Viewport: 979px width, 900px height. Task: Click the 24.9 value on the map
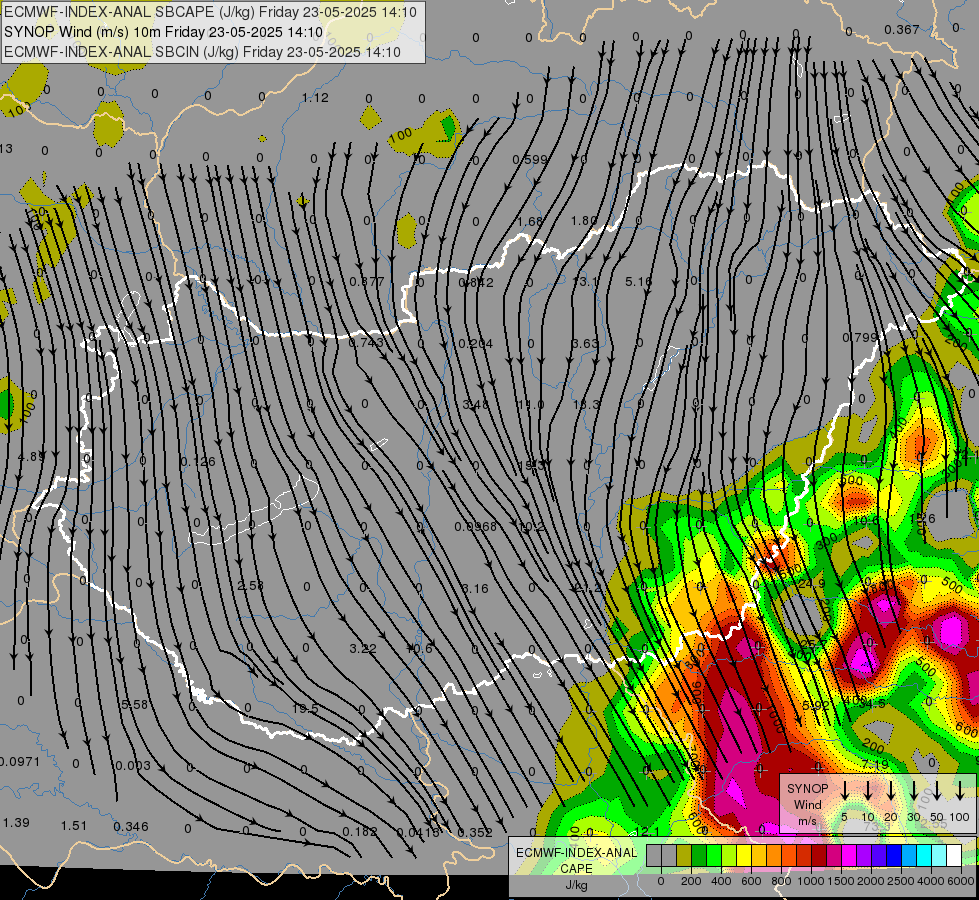tap(812, 583)
